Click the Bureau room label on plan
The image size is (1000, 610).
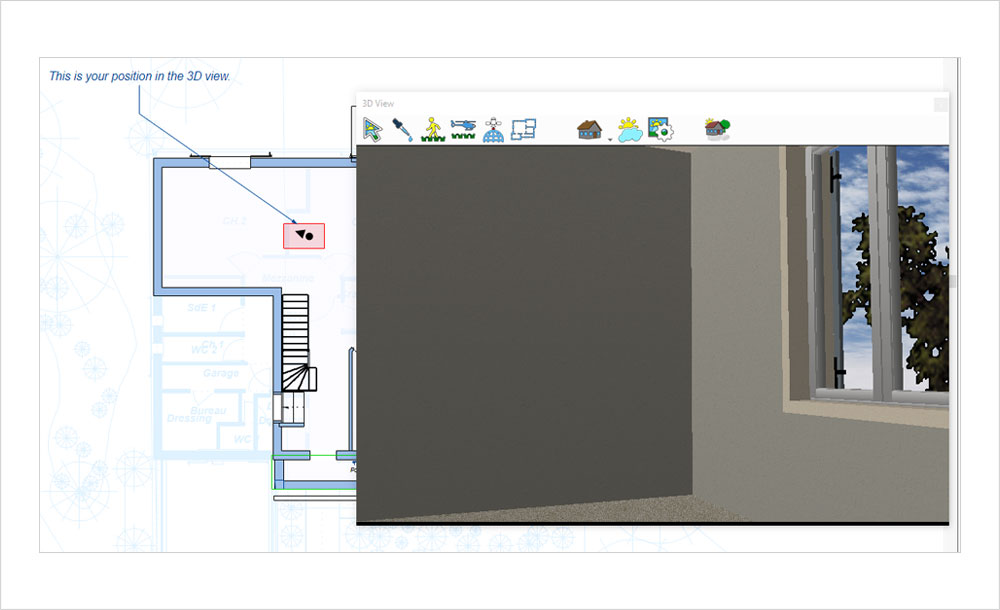[x=208, y=410]
